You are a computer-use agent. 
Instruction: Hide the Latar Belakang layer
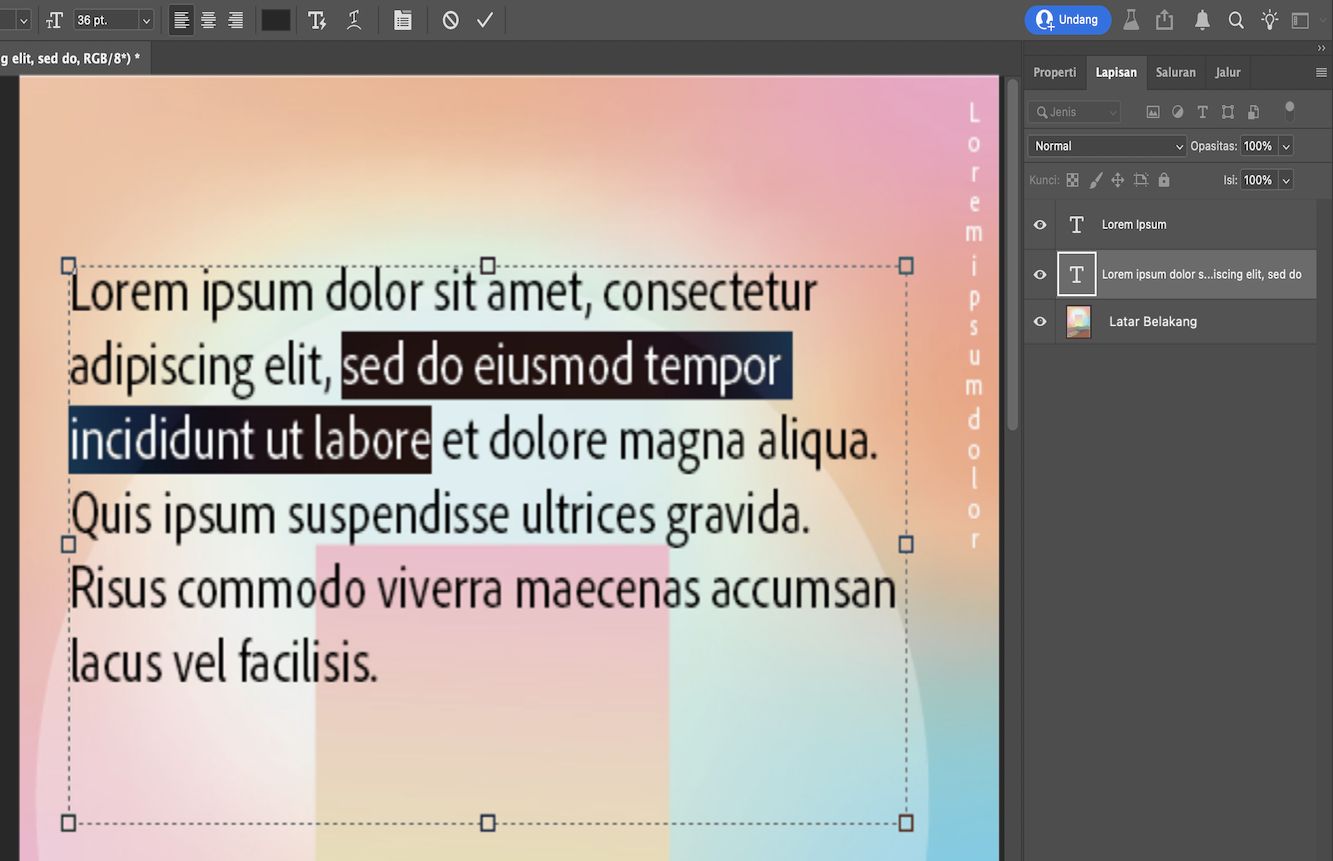click(x=1039, y=321)
